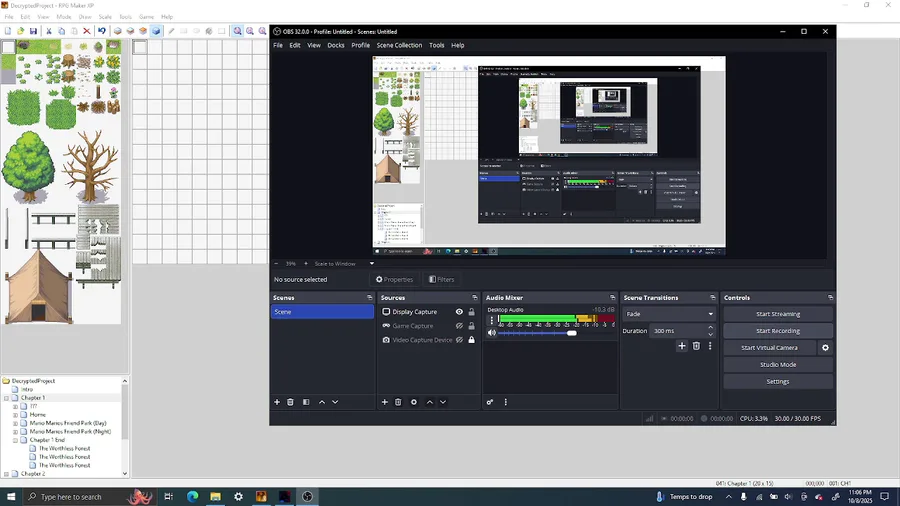This screenshot has height=506, width=900.
Task: Pop out the Controls dock icon
Action: [x=830, y=298]
